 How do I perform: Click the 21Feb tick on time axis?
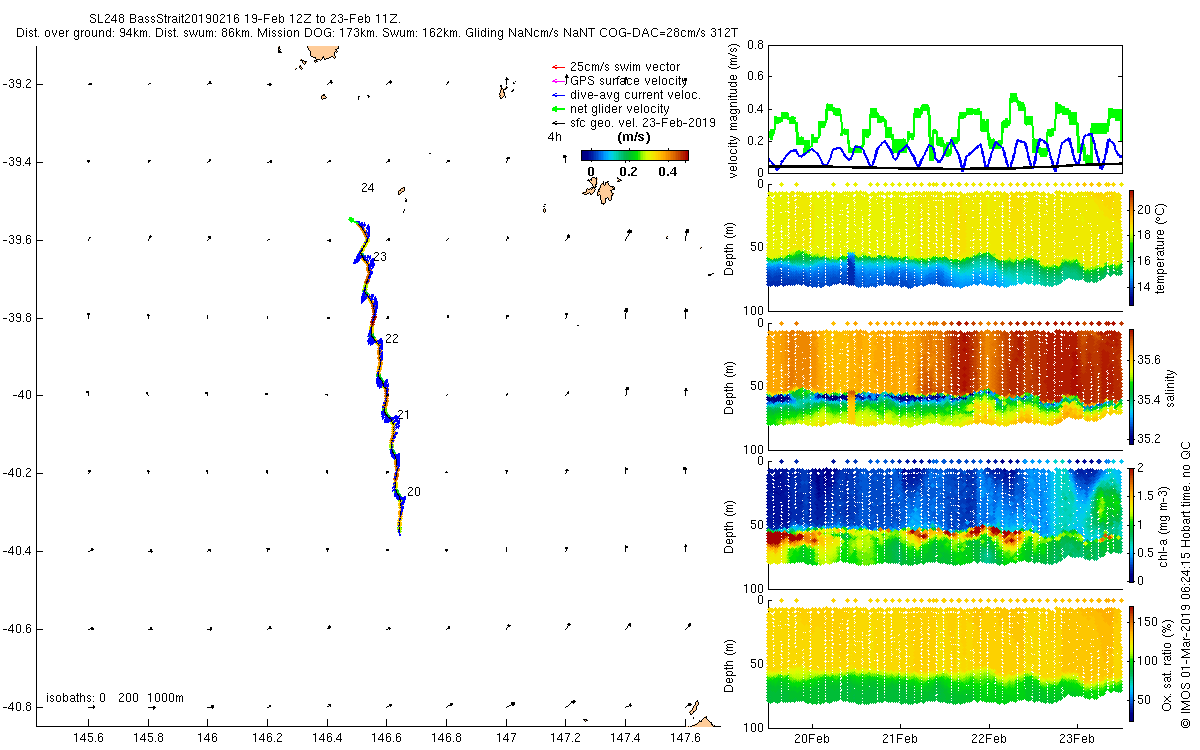coord(899,738)
